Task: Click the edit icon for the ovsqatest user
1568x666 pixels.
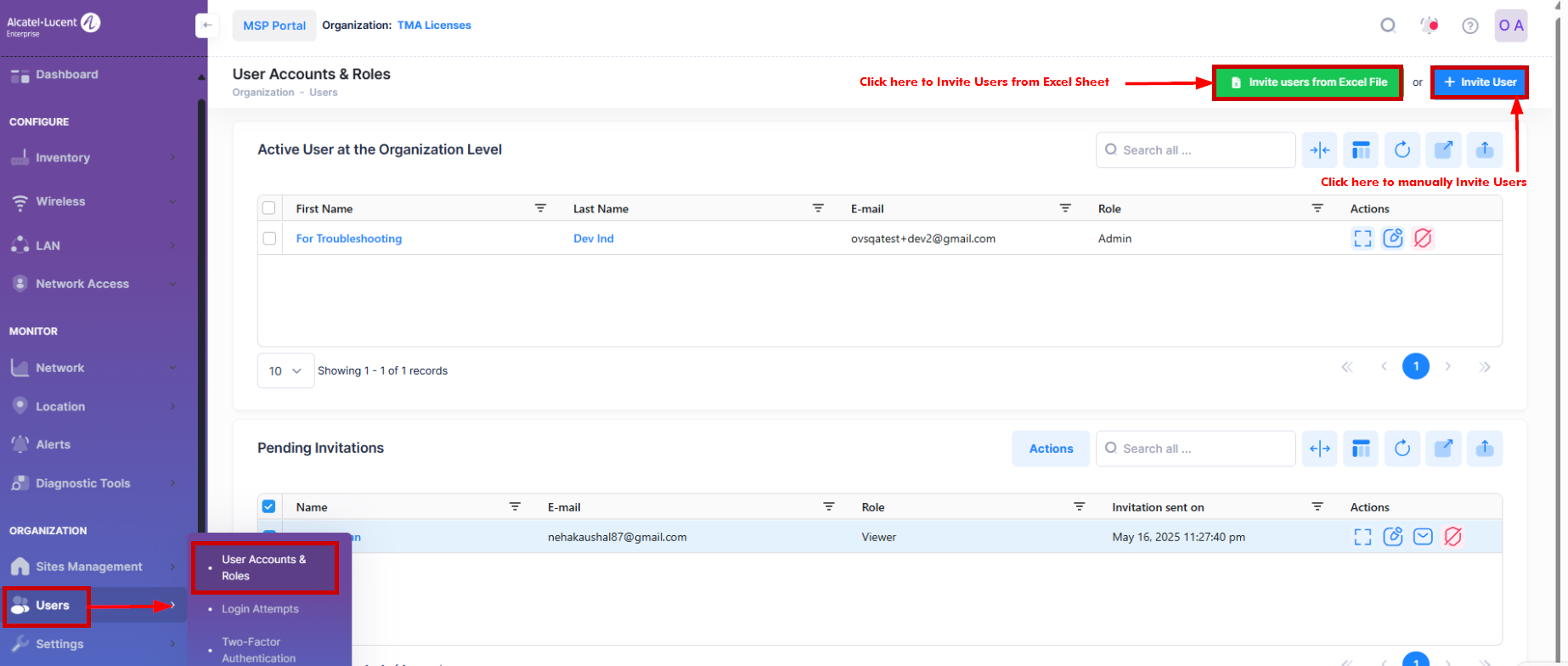Action: coord(1392,239)
